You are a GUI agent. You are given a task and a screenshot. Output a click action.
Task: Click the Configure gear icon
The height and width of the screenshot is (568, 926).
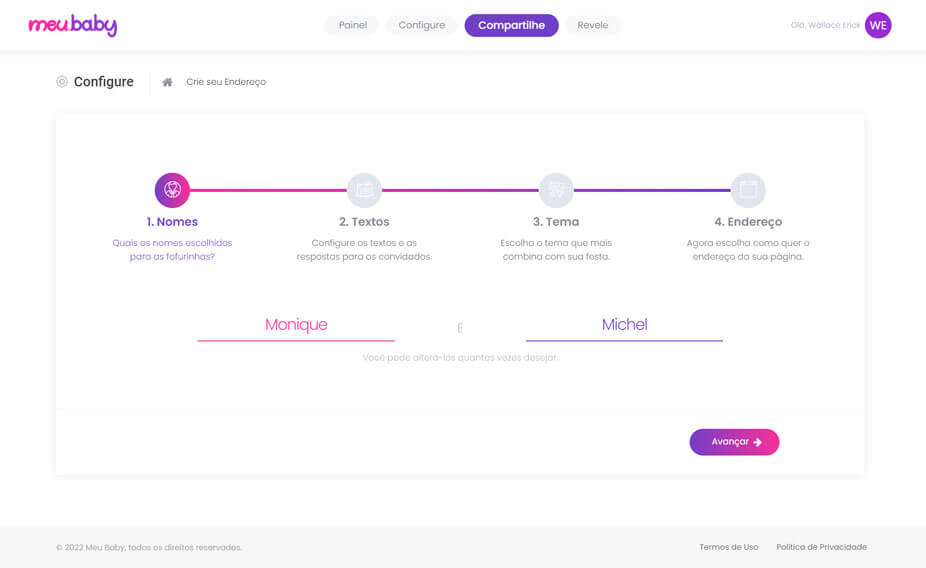pos(62,82)
